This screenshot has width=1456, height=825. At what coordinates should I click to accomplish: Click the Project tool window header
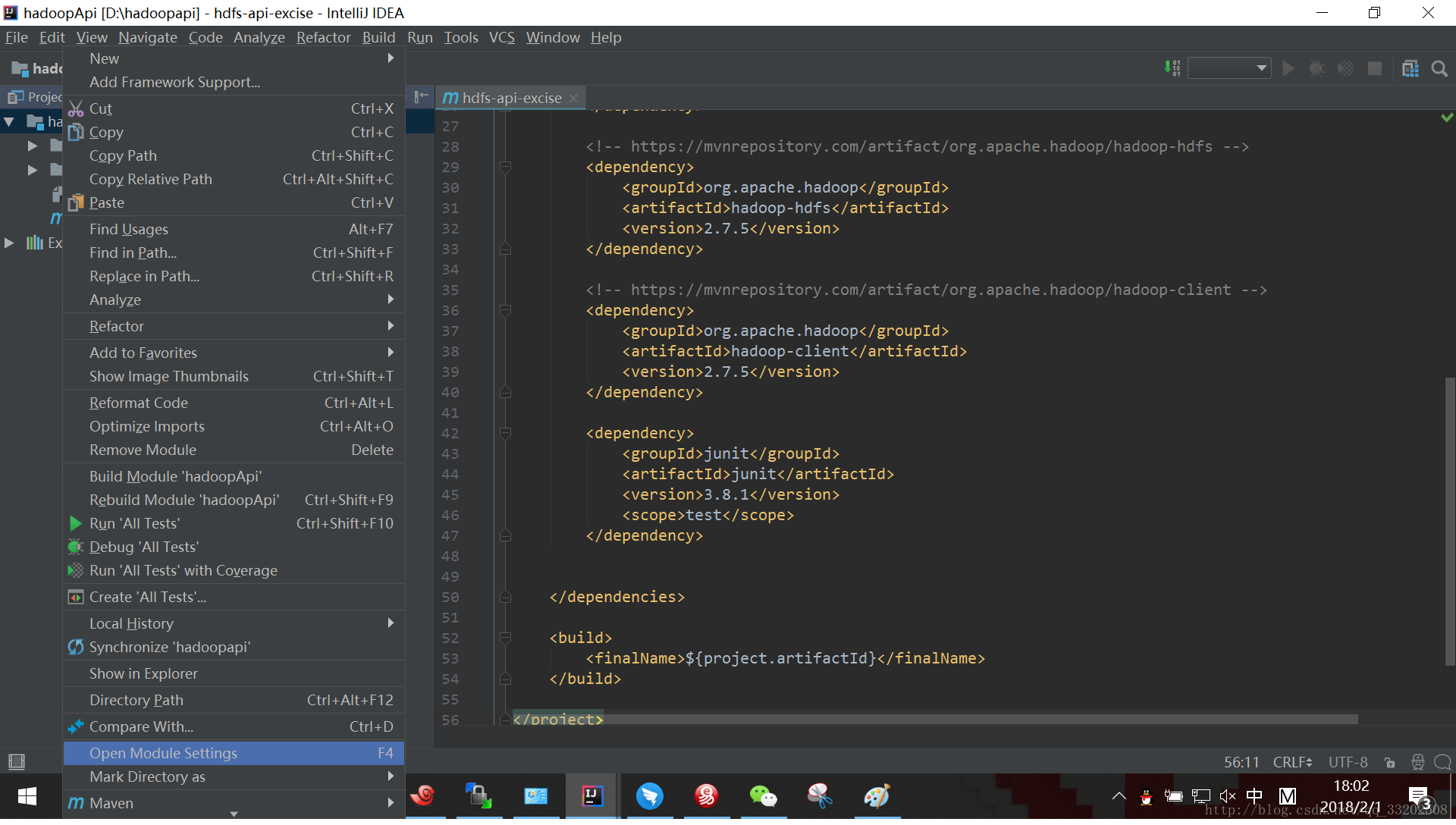(35, 96)
